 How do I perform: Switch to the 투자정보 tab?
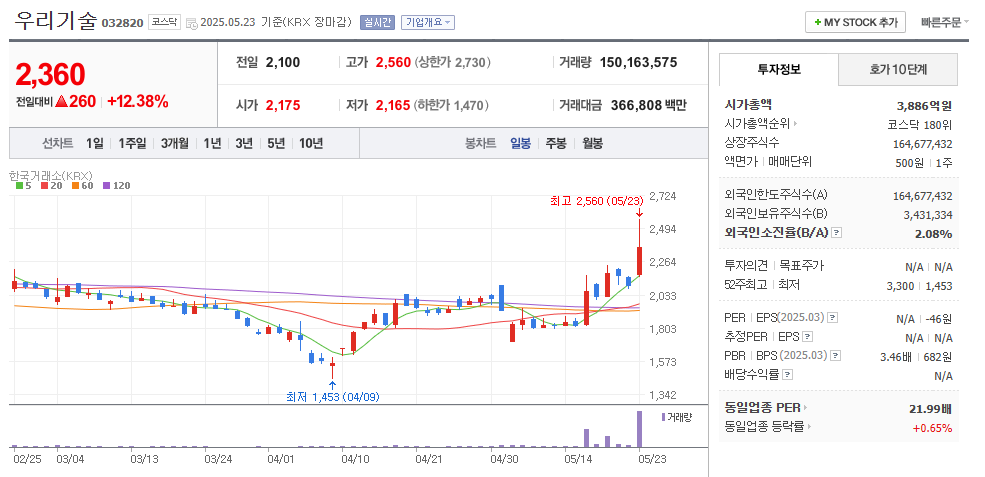point(779,69)
